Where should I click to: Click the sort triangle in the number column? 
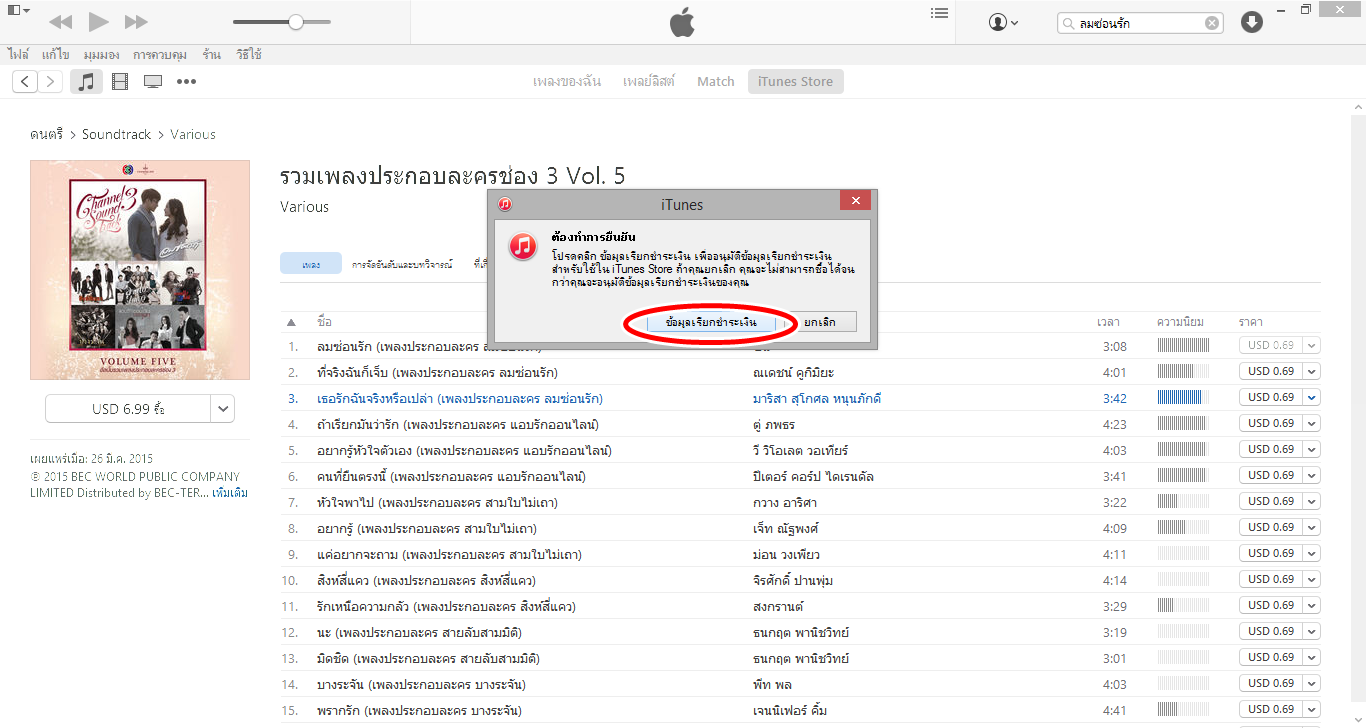(x=291, y=322)
